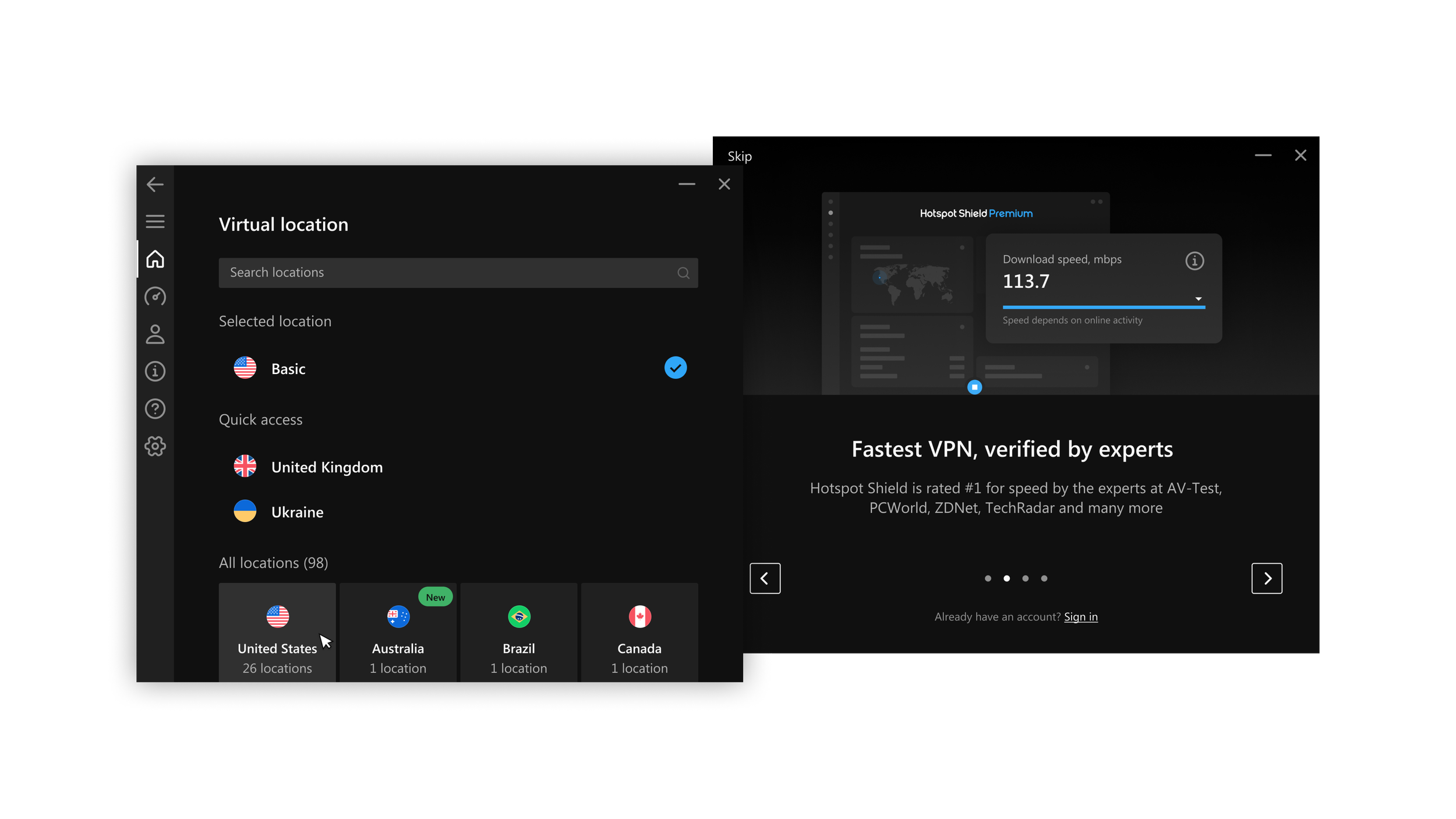Go to the Home sidebar icon

coord(155,259)
